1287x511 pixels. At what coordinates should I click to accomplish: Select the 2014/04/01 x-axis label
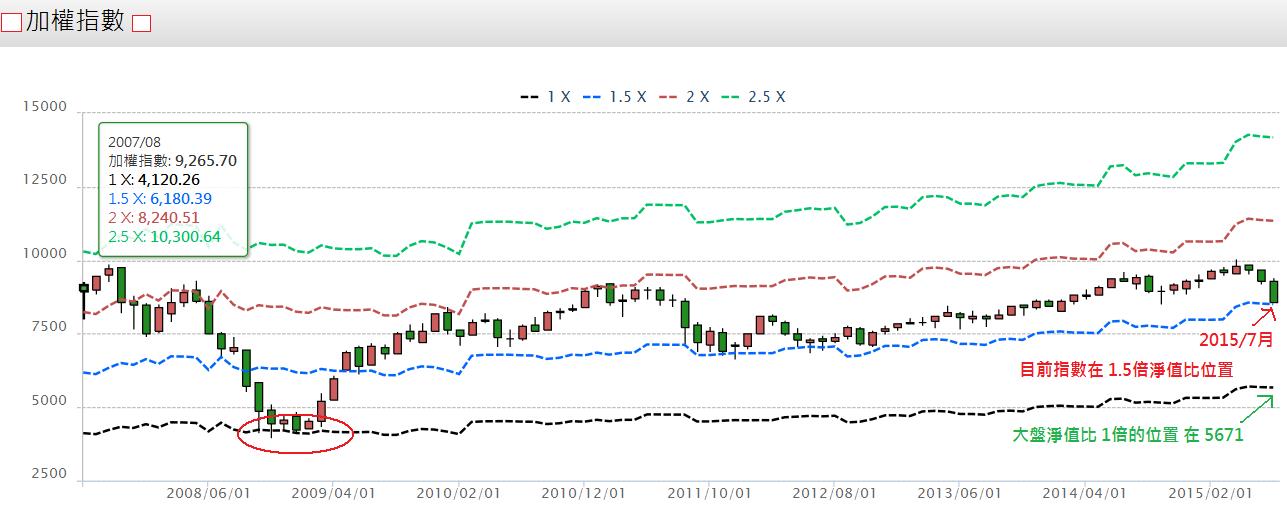pyautogui.click(x=1083, y=493)
